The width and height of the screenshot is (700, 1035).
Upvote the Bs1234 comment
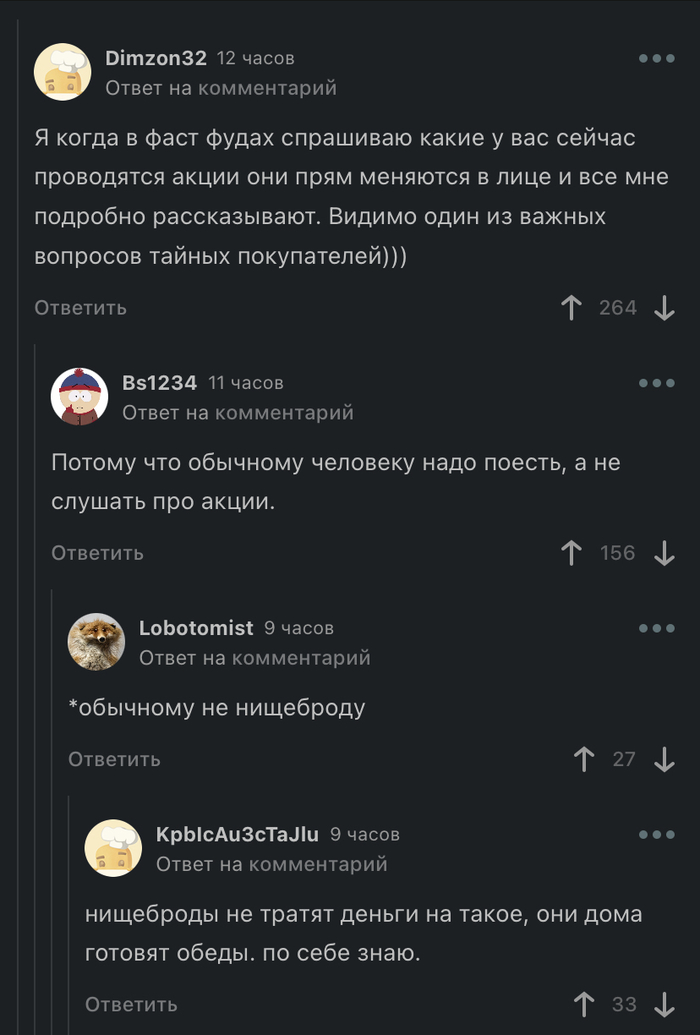coord(572,553)
